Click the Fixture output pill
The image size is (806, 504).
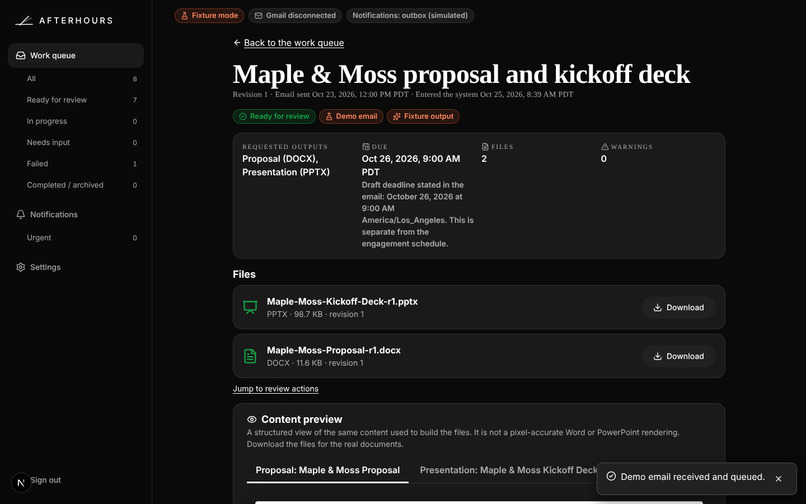click(x=423, y=116)
